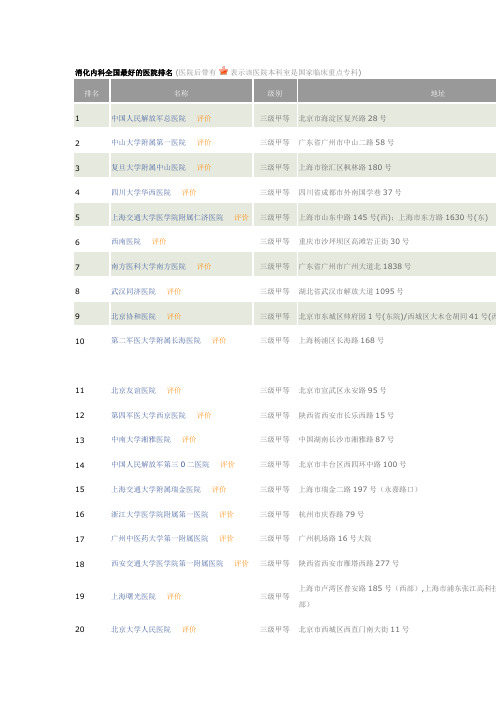Open the 第四军医大学西京医院 link
The width and height of the screenshot is (496, 702).
pyautogui.click(x=149, y=415)
